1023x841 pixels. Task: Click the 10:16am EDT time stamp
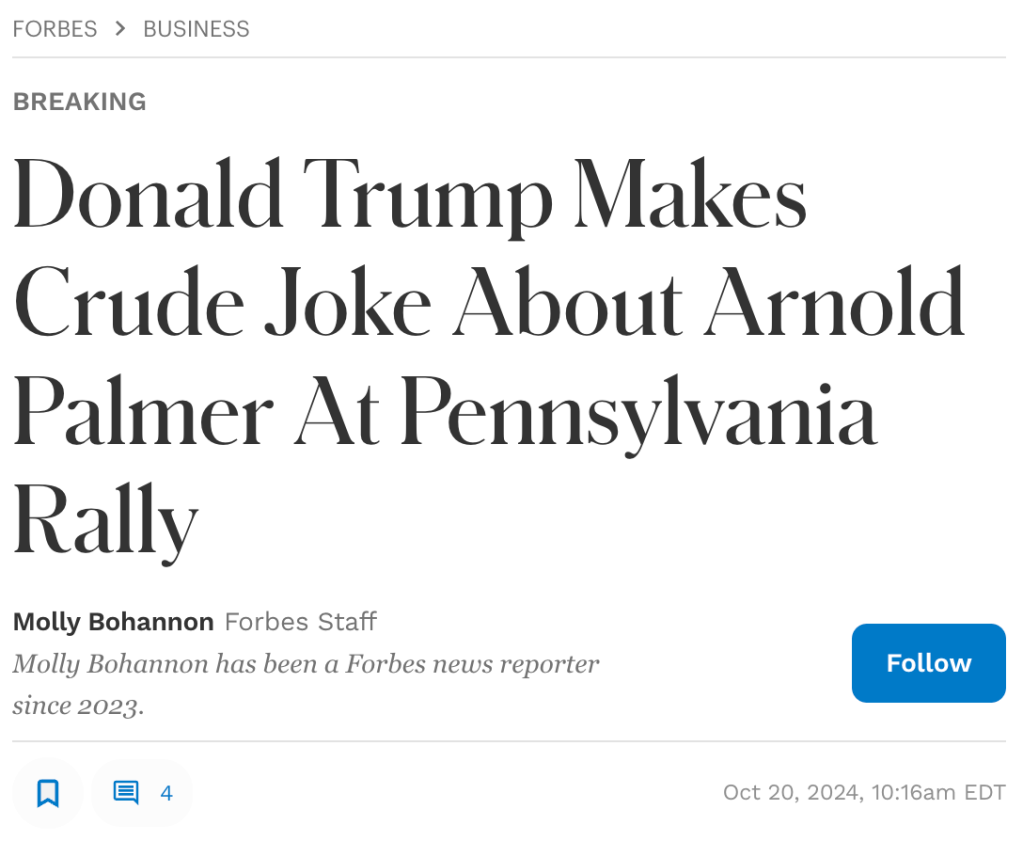[938, 793]
